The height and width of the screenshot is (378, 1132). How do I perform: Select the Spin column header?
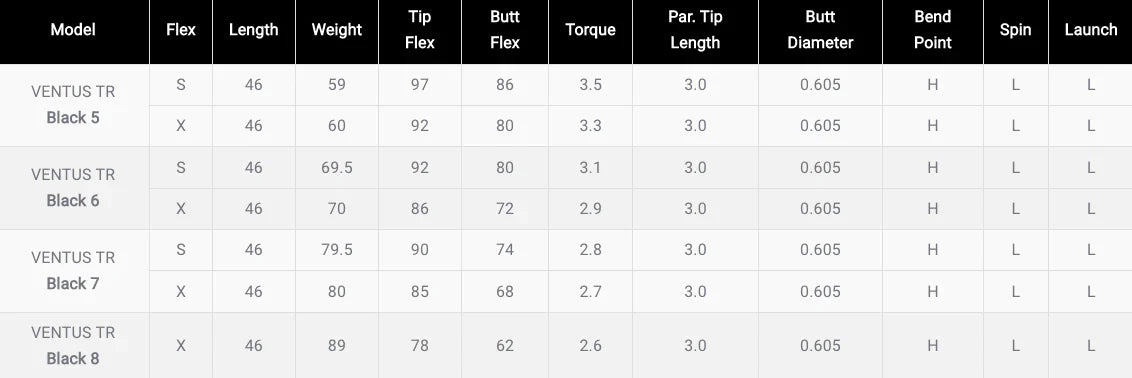tap(1016, 30)
